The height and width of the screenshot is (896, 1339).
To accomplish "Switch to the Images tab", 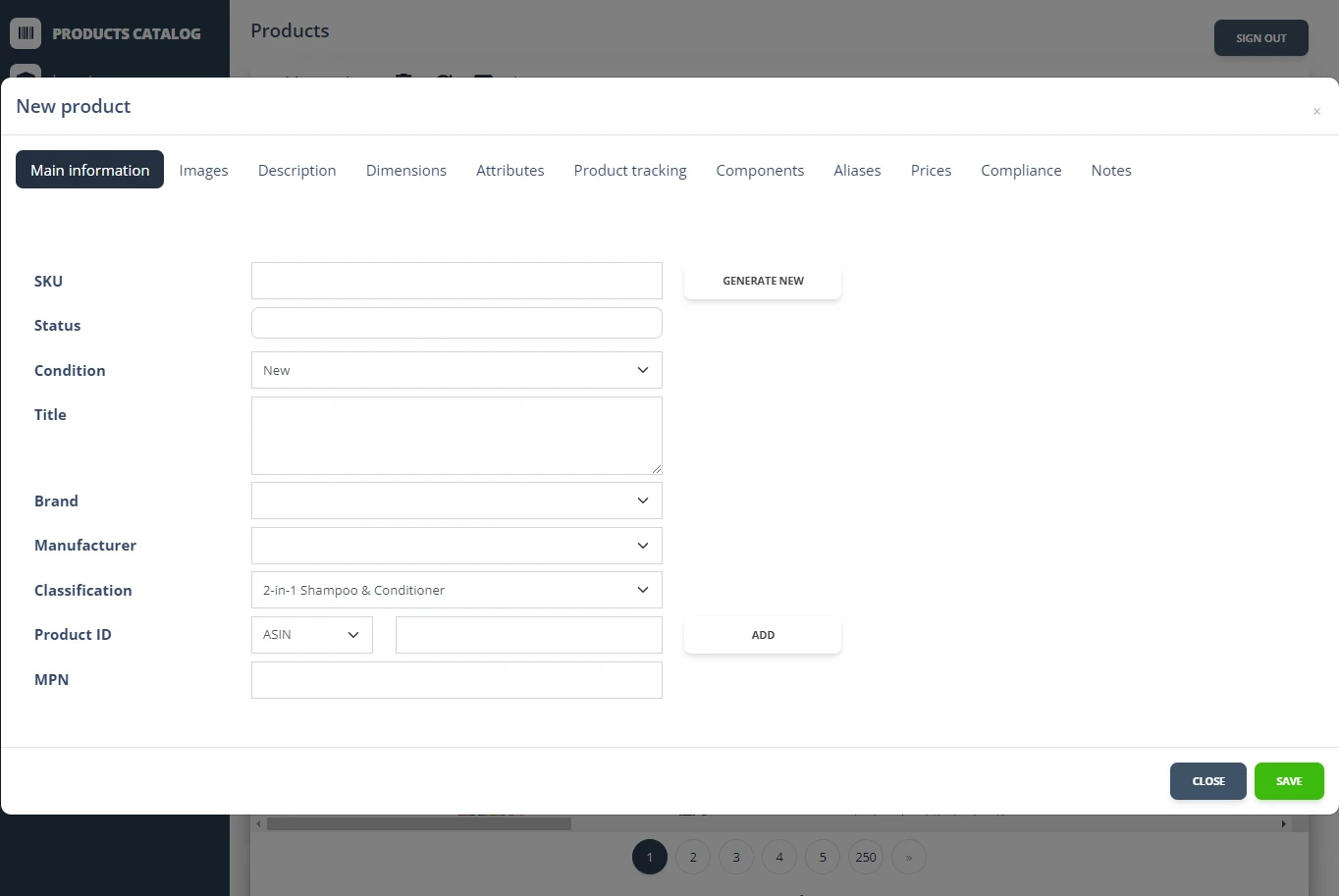I will (203, 170).
